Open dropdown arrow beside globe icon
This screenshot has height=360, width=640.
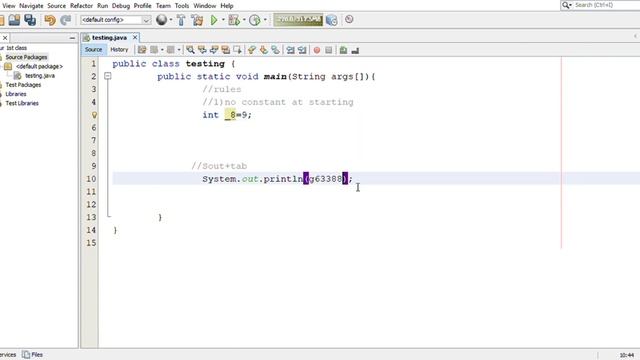point(171,20)
